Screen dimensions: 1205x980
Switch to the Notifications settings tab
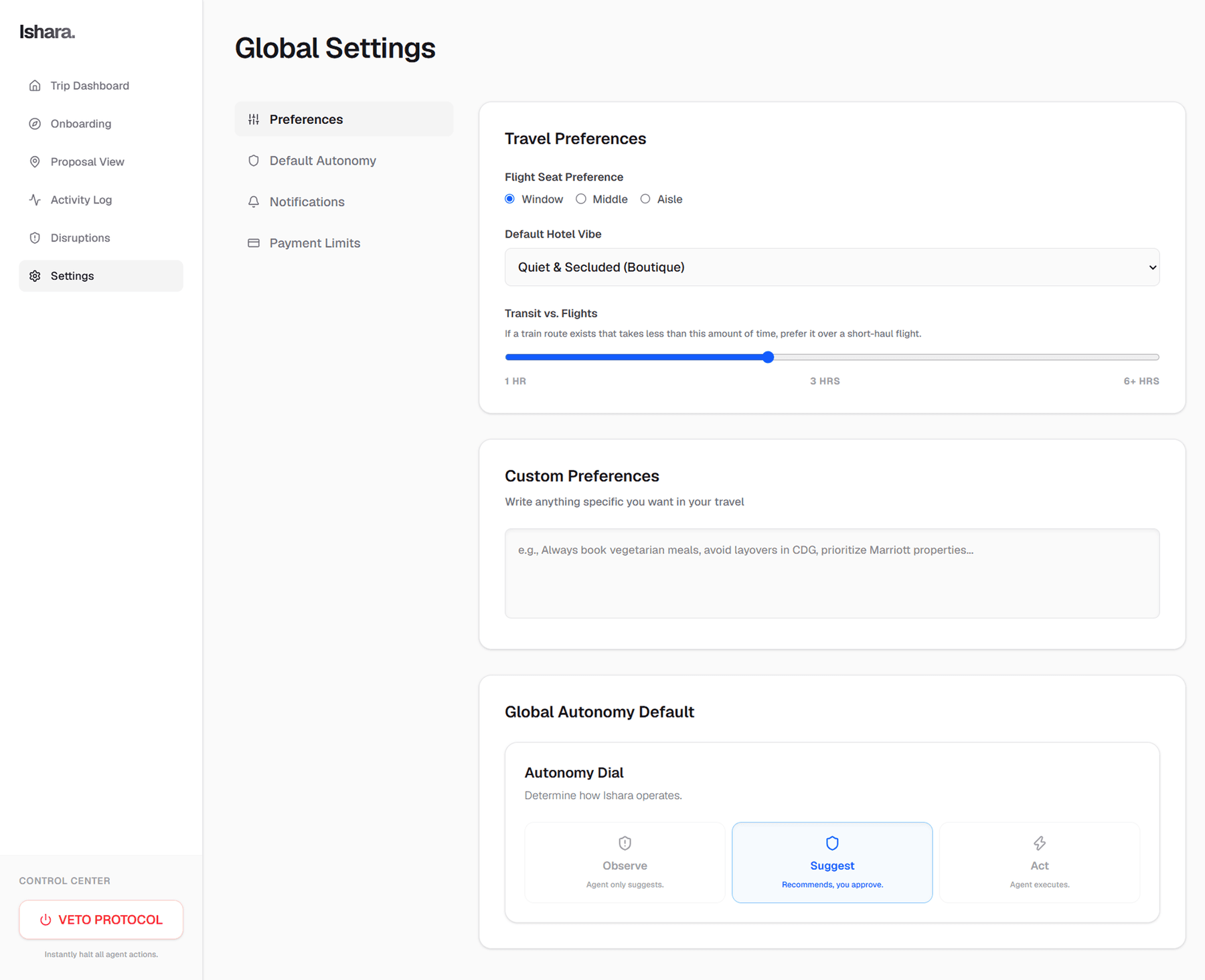(x=344, y=202)
